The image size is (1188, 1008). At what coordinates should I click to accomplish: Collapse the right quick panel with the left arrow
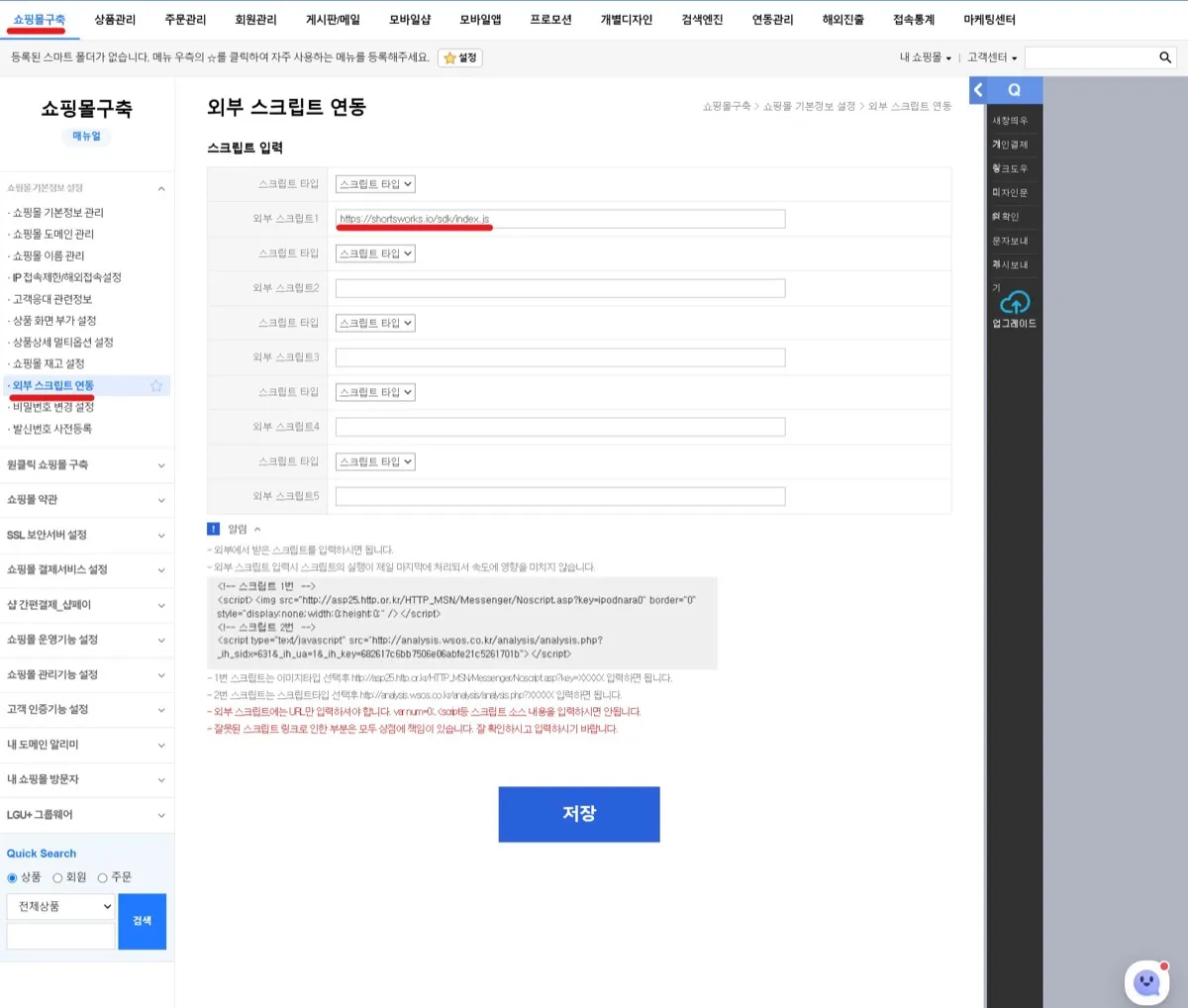[978, 90]
